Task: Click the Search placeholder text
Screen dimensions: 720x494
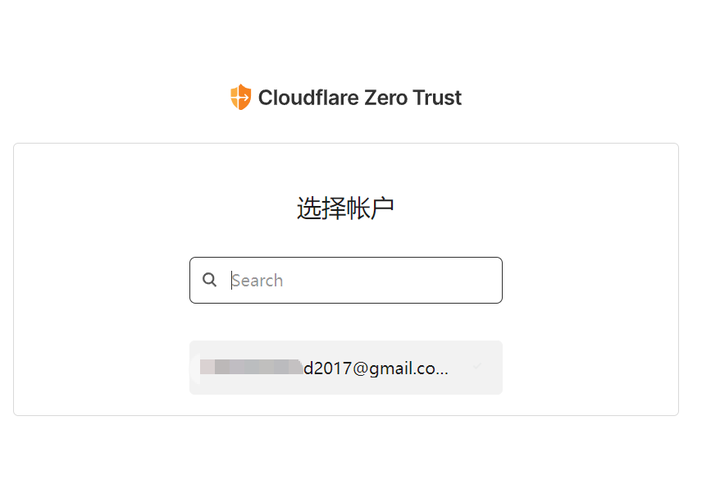Action: tap(257, 280)
